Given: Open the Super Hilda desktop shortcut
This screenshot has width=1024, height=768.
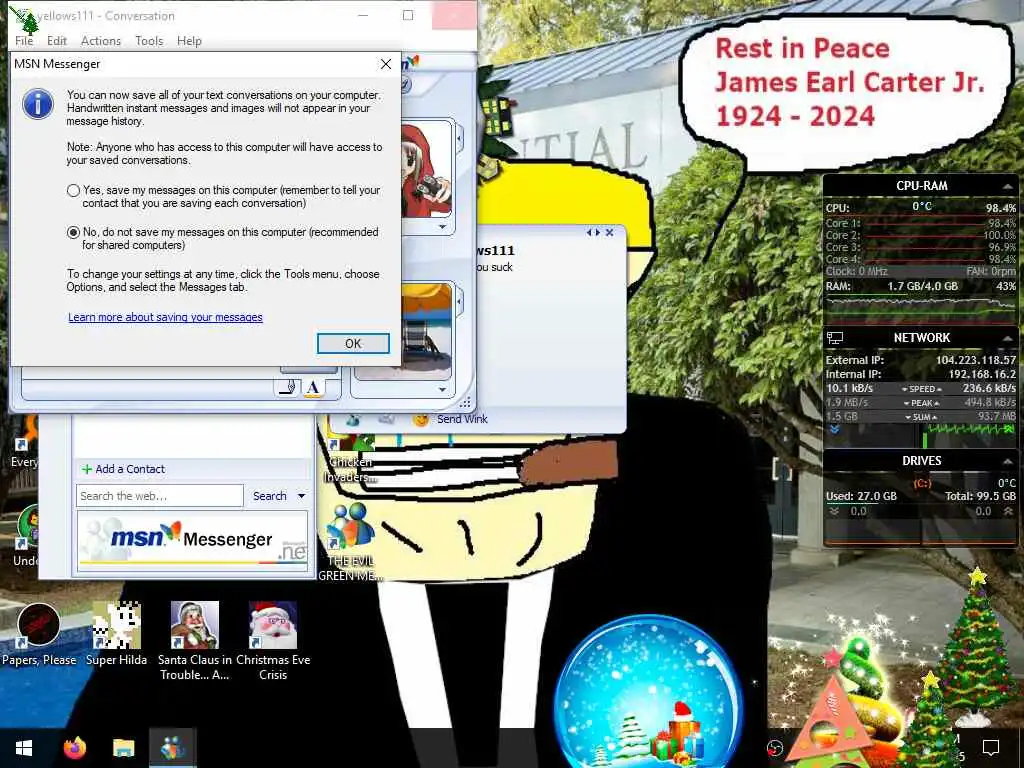Looking at the screenshot, I should click(116, 635).
